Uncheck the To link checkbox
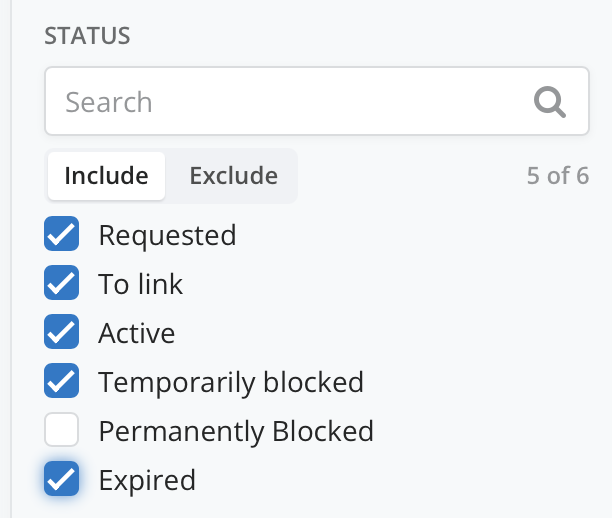The height and width of the screenshot is (518, 612). point(62,284)
